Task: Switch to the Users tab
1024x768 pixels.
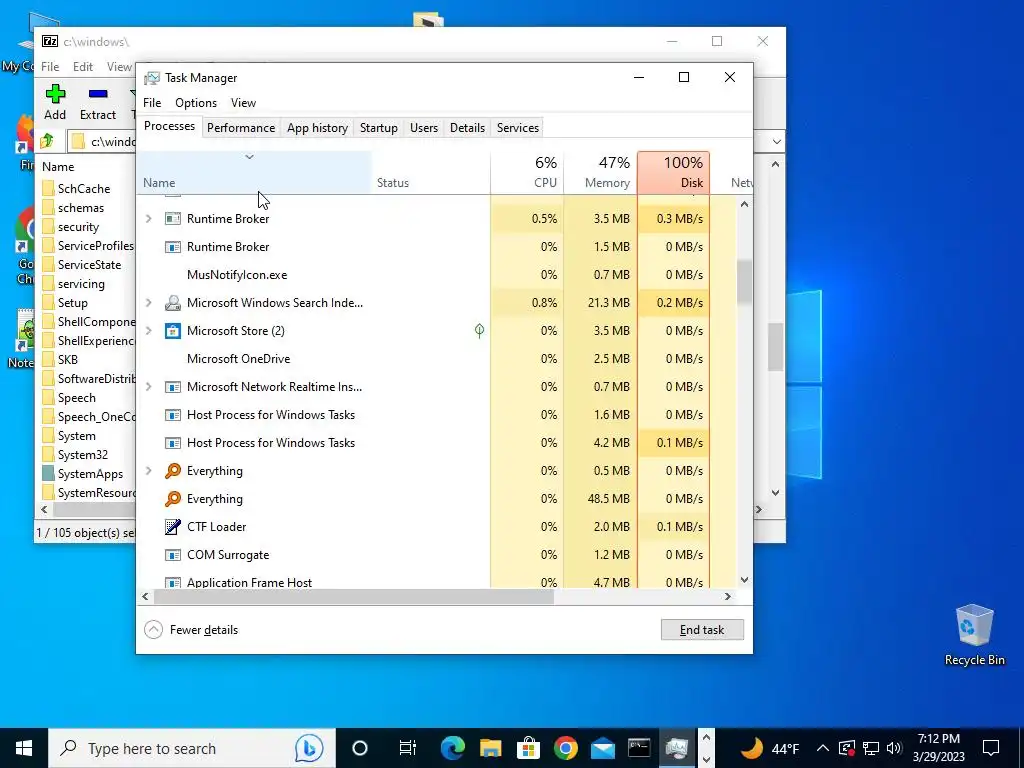Action: [424, 128]
